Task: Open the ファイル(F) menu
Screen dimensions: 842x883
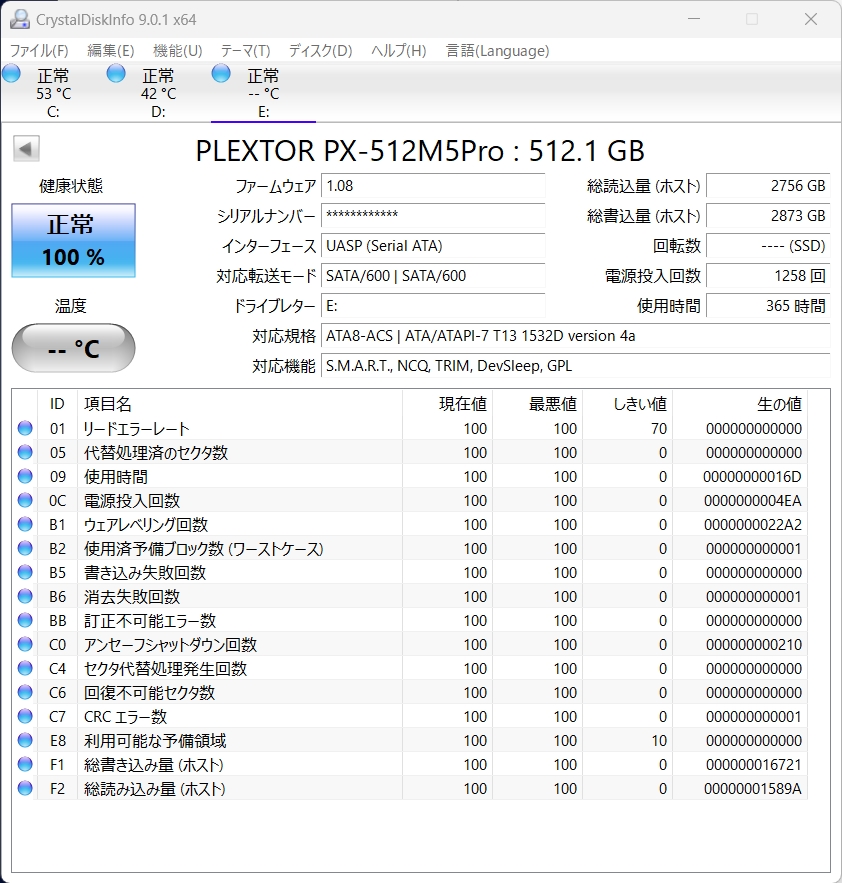Action: pos(39,51)
